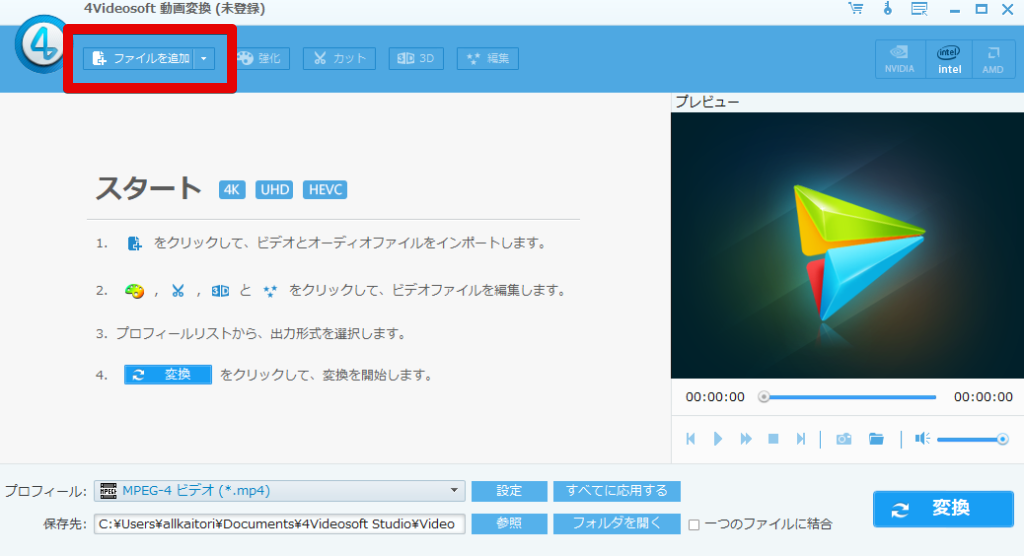Screen dimensions: 1024x556
Task: Take a snapshot with camera icon
Action: [x=844, y=439]
